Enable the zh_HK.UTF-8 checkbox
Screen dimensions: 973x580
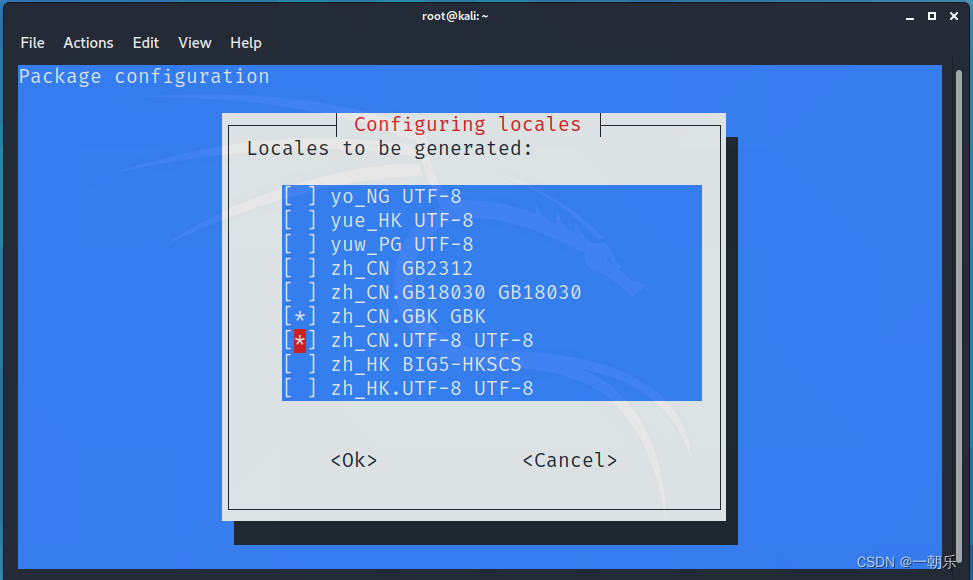(x=300, y=389)
